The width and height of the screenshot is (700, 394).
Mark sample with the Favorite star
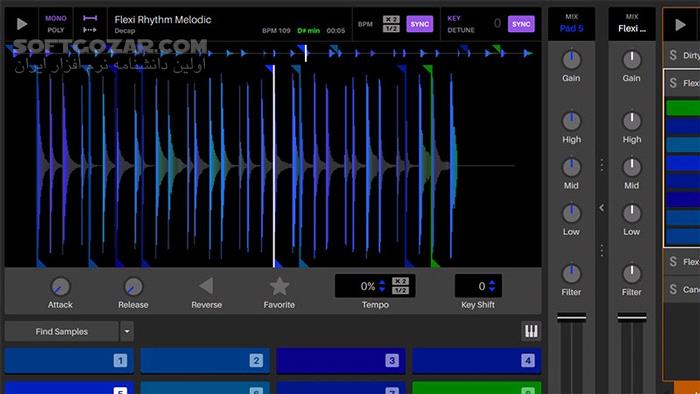(x=279, y=286)
